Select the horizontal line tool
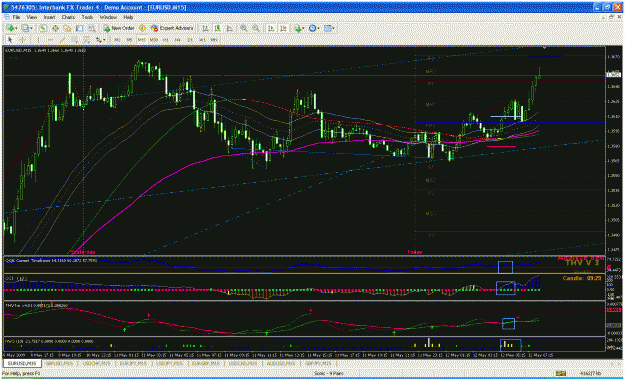Viewport: 625px width, 379px height. [51, 40]
